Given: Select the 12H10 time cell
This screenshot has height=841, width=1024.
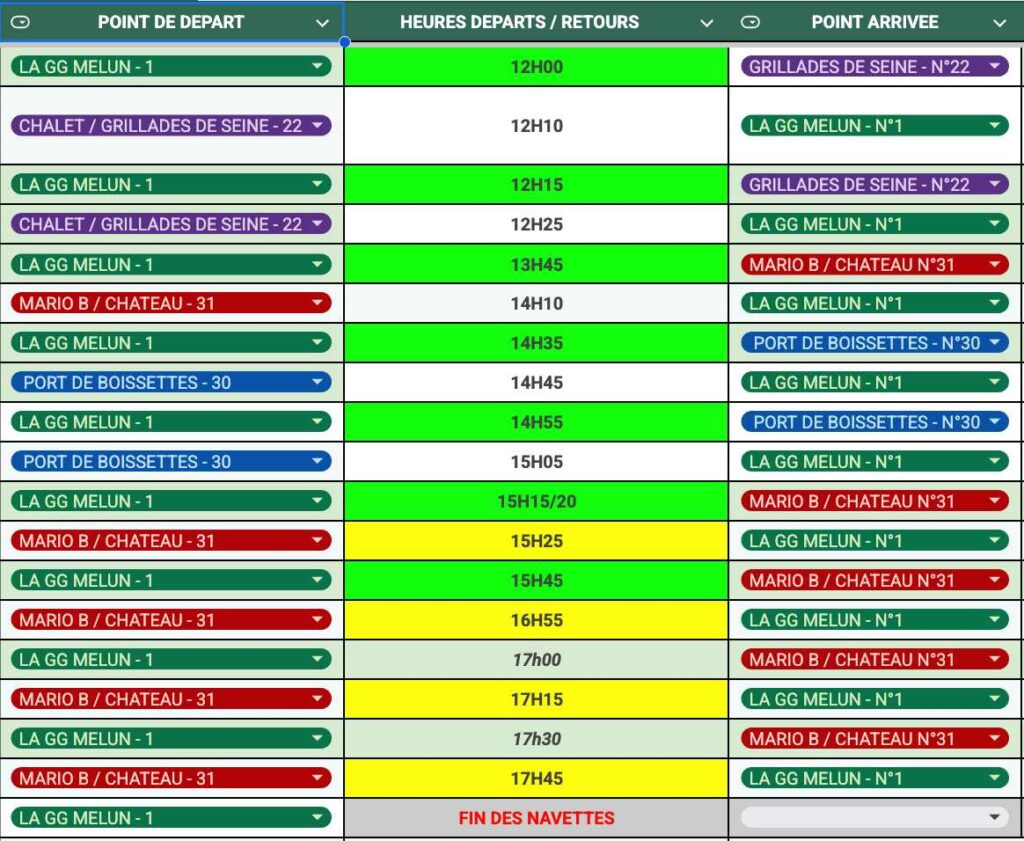Looking at the screenshot, I should [x=536, y=126].
